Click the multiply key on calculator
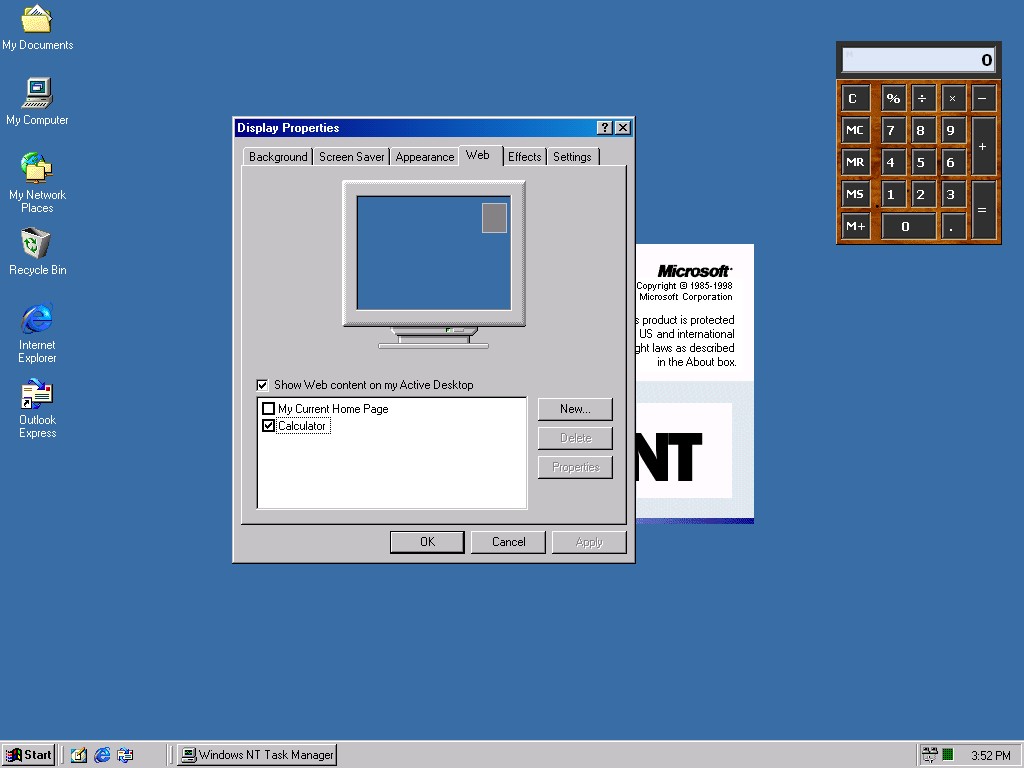 pos(952,99)
